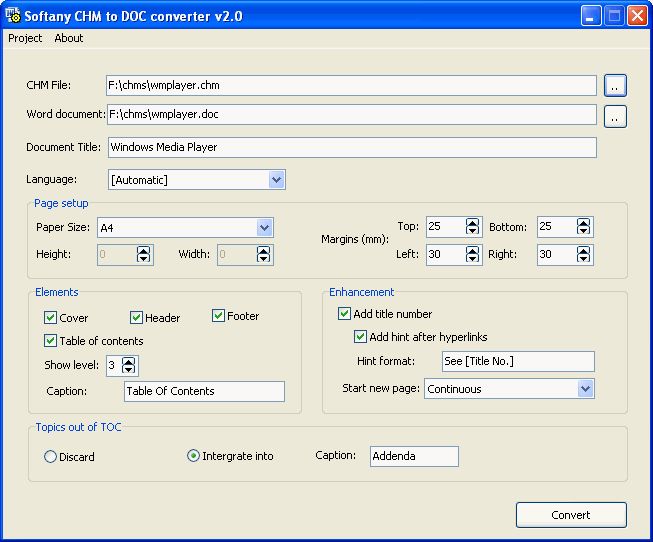The width and height of the screenshot is (653, 542).
Task: Toggle the Header checkbox
Action: 137,318
